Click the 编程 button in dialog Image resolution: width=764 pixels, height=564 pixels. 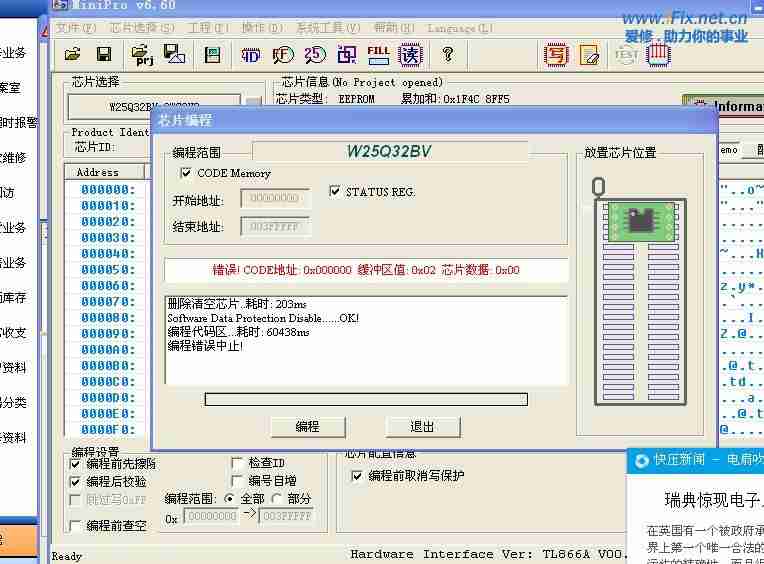[307, 427]
